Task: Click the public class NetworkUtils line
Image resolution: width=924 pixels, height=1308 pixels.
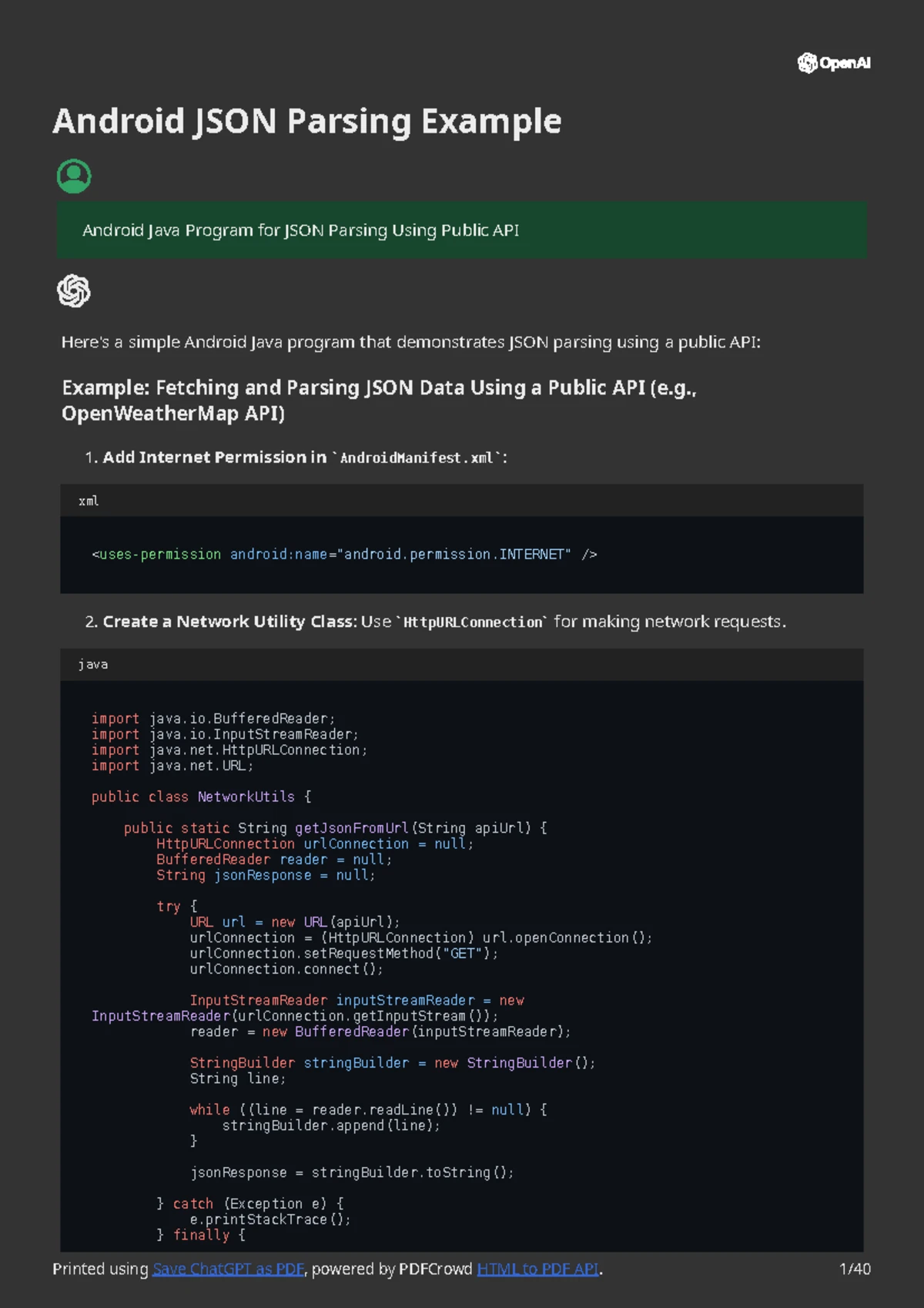Action: tap(201, 797)
